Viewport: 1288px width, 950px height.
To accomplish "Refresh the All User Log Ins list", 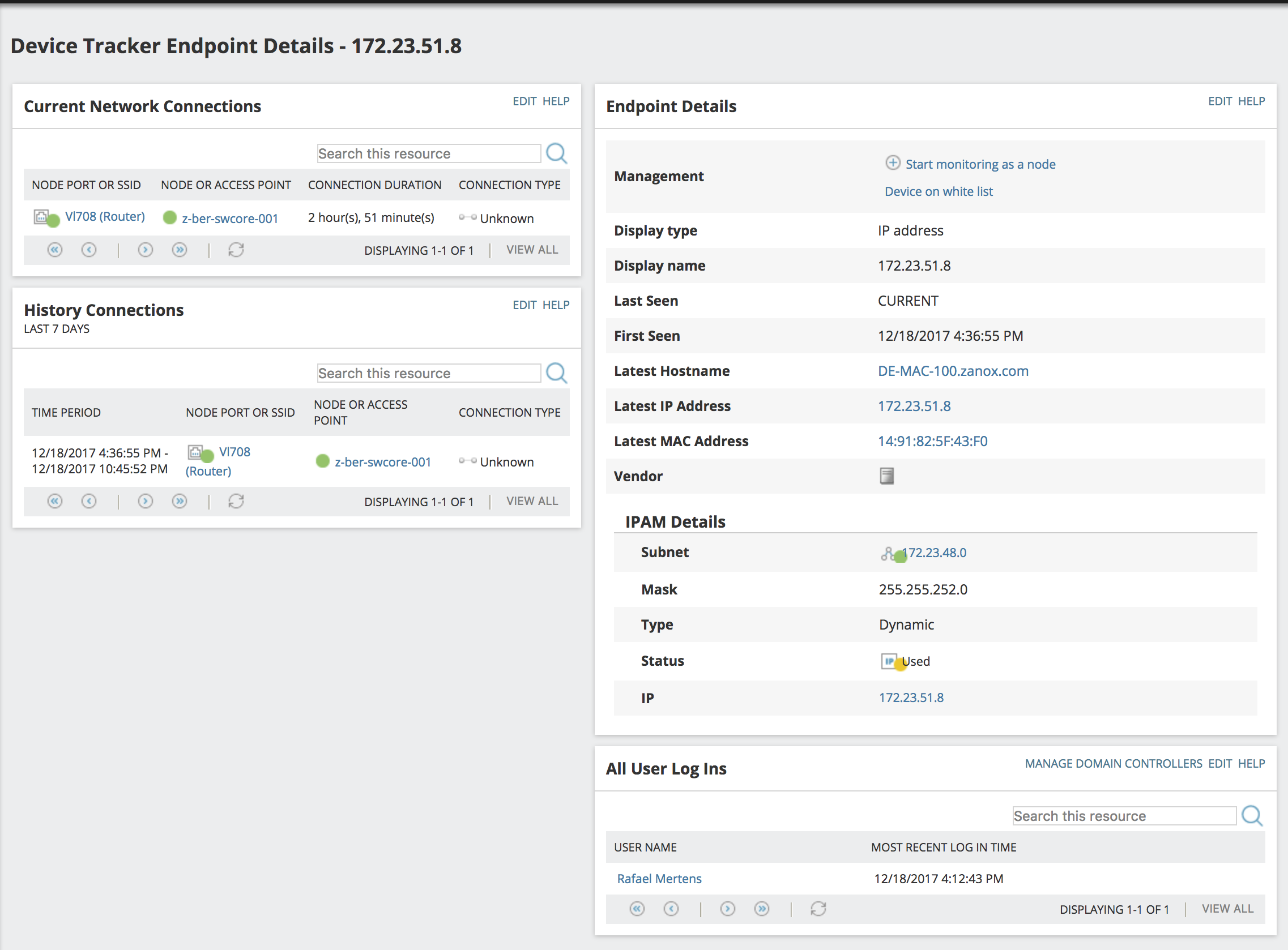I will (818, 909).
